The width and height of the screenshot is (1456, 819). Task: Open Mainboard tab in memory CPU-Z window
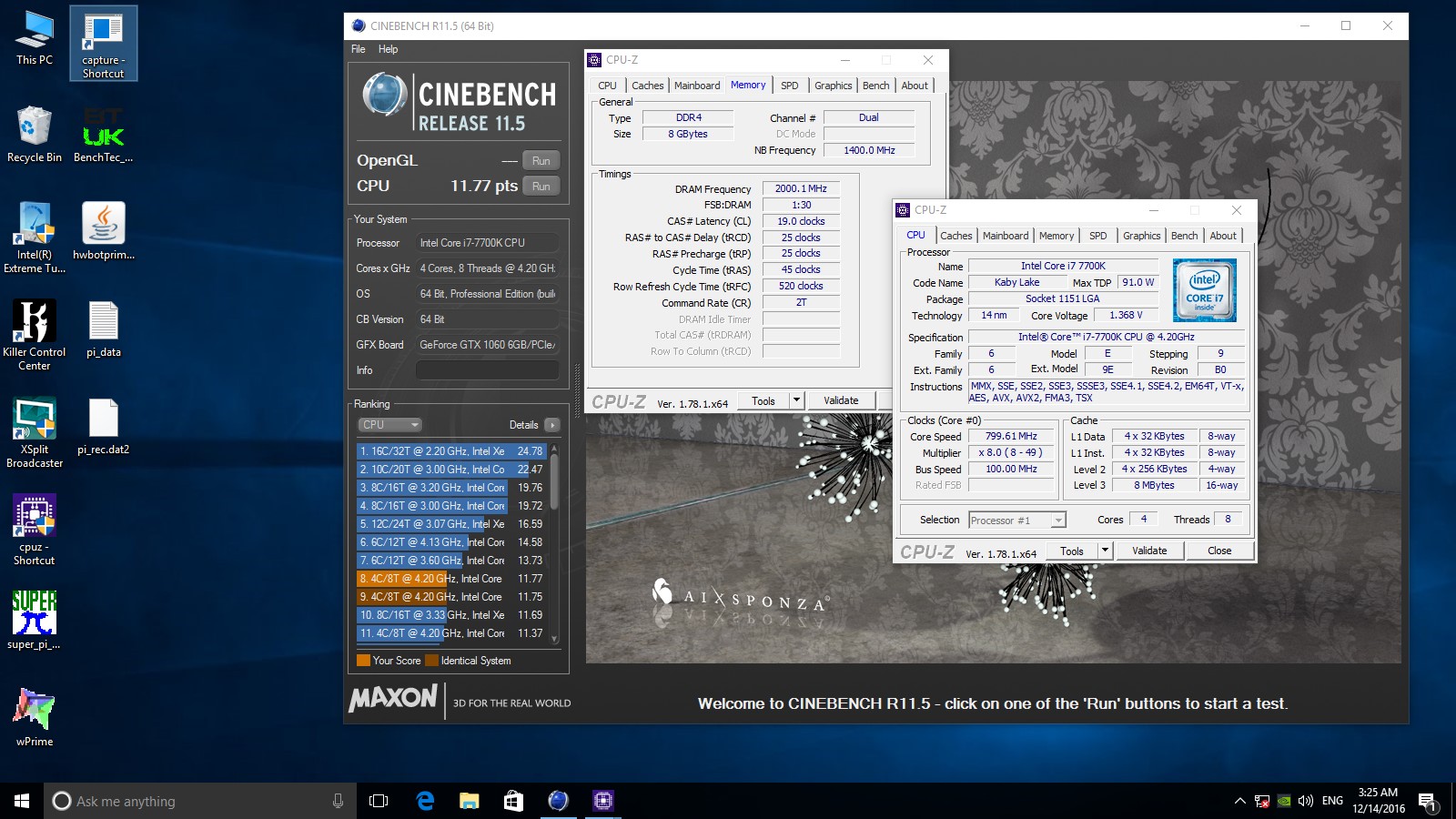pos(697,86)
